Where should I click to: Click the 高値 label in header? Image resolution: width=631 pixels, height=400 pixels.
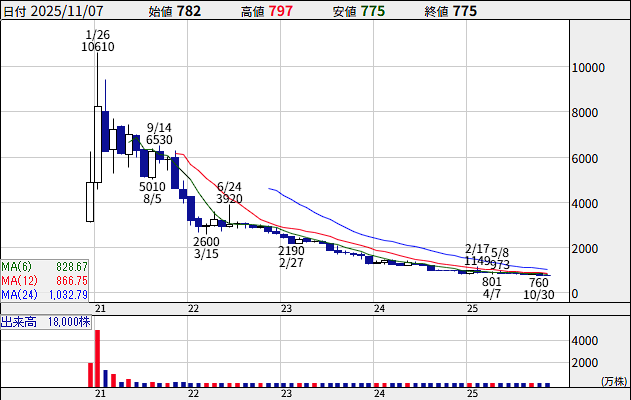tap(253, 12)
